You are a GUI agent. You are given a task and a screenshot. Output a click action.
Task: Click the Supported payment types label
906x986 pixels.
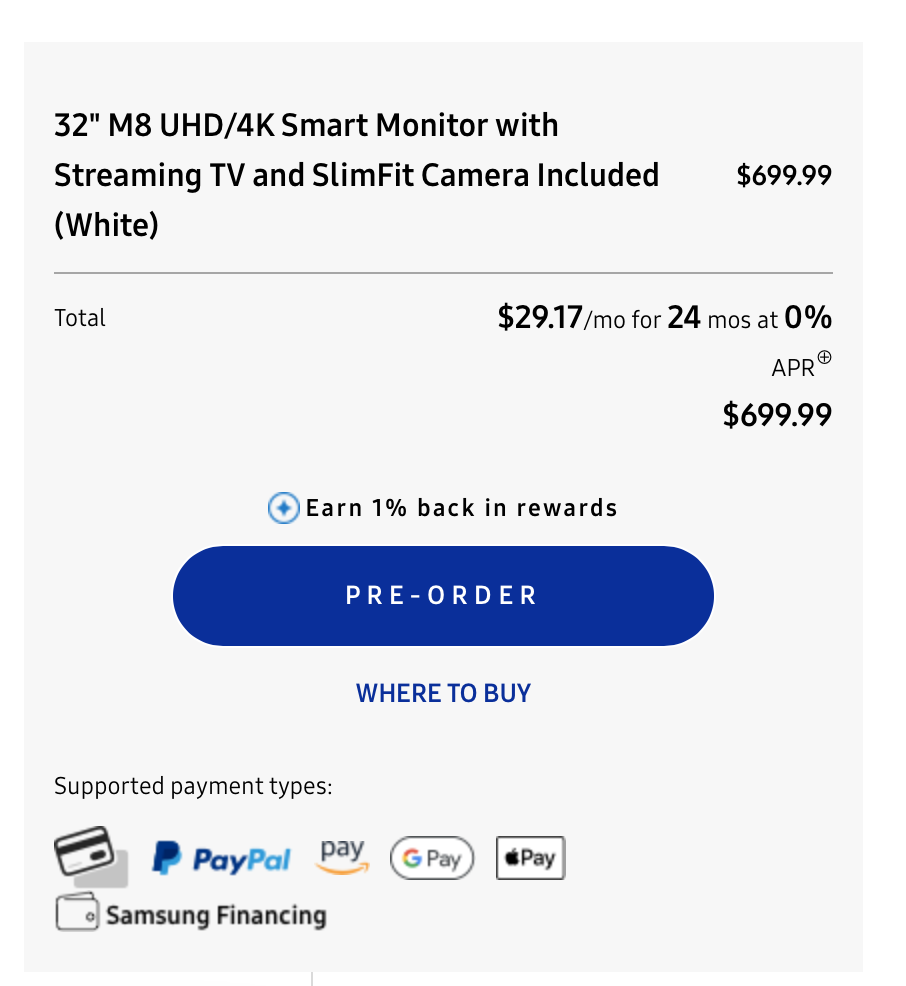(x=193, y=785)
